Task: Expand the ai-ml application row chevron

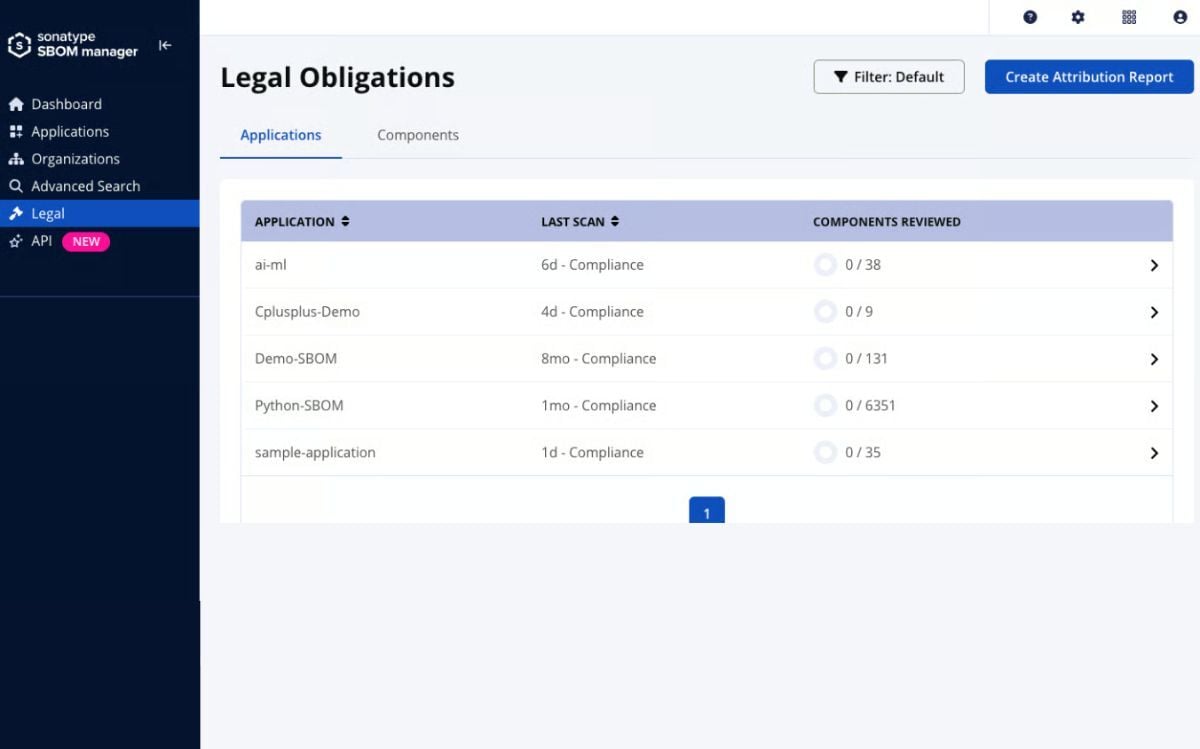Action: pos(1154,264)
